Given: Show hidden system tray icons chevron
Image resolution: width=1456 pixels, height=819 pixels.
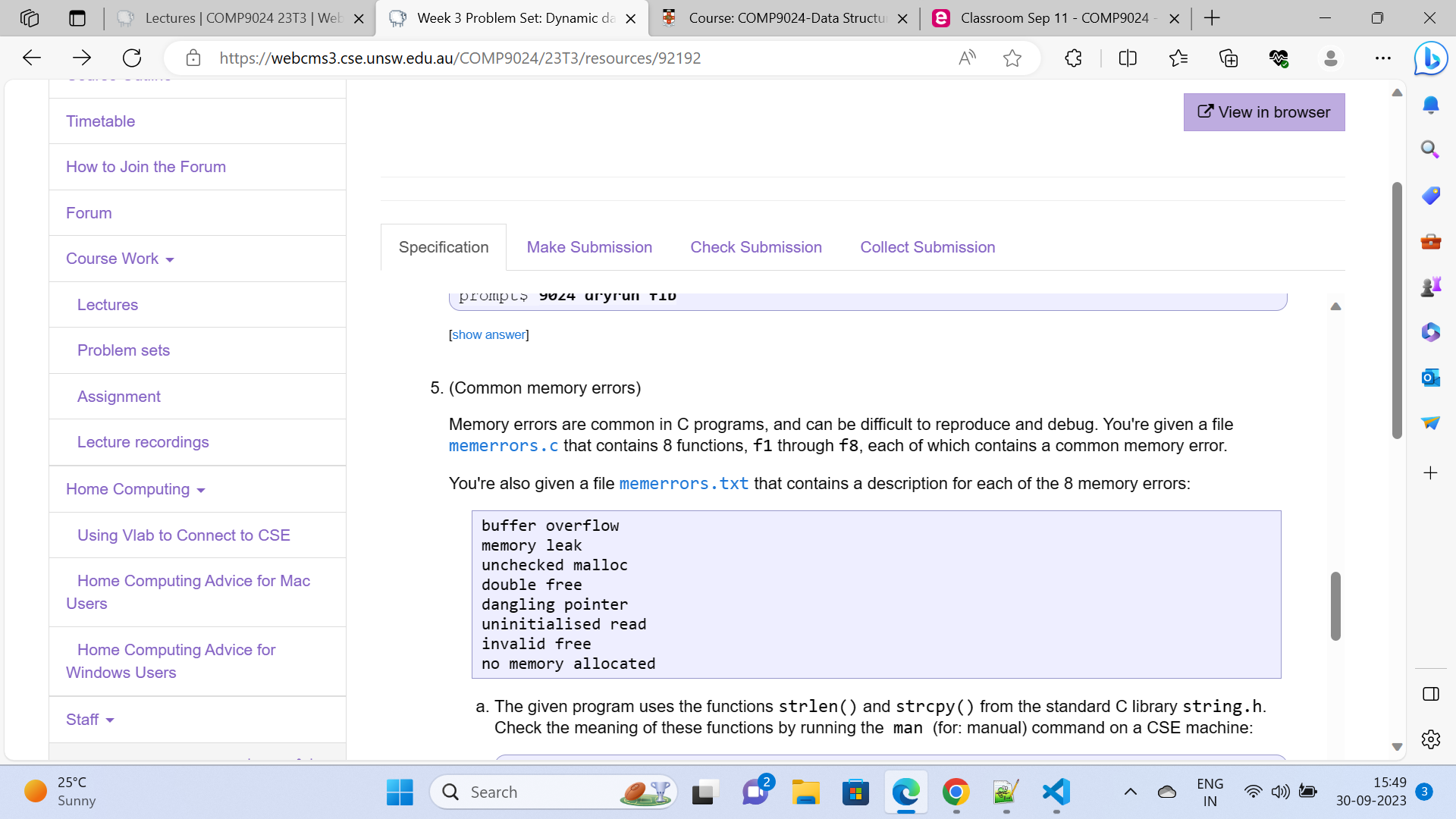Looking at the screenshot, I should tap(1130, 792).
